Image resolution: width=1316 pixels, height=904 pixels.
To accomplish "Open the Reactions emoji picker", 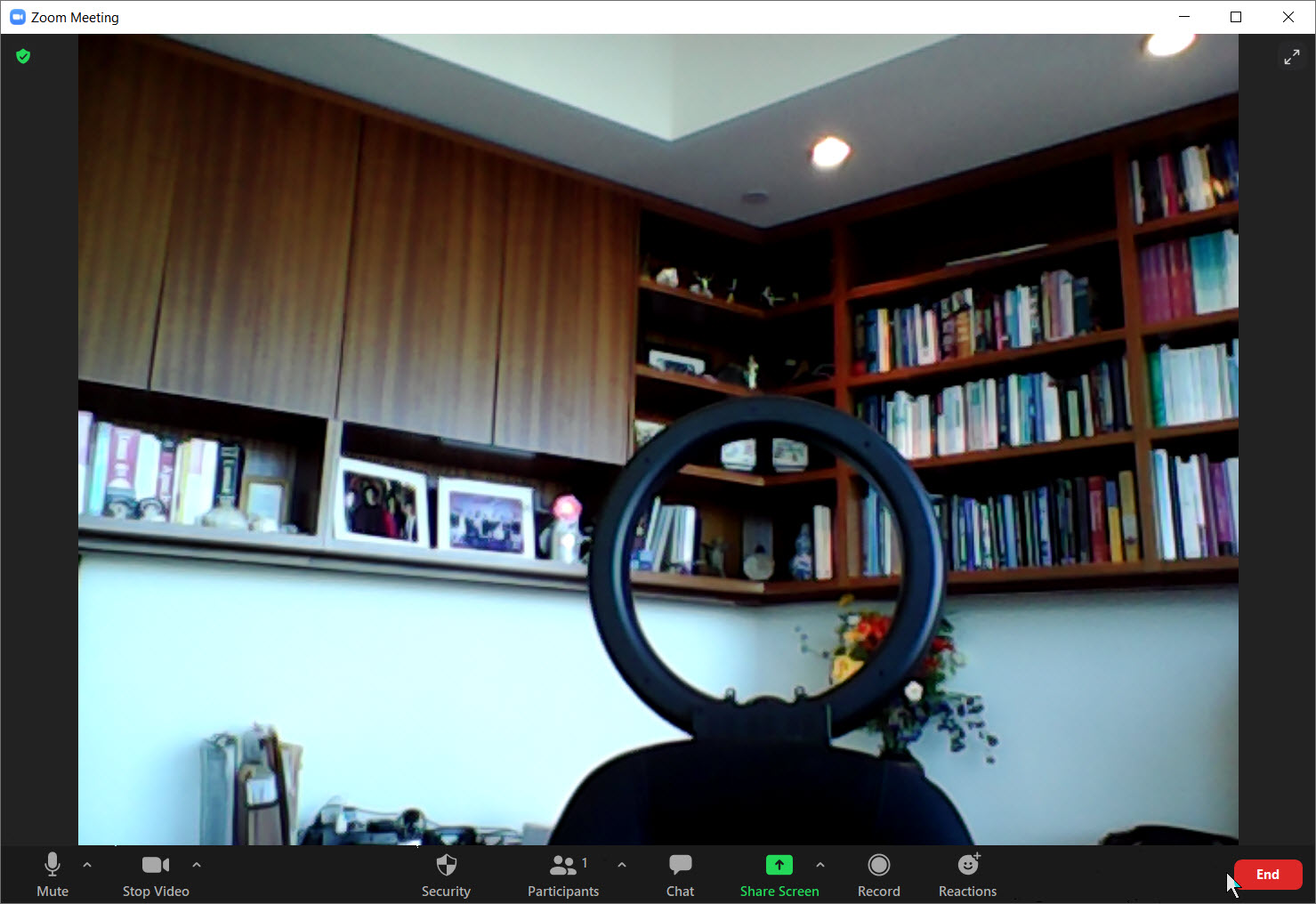I will 967,875.
